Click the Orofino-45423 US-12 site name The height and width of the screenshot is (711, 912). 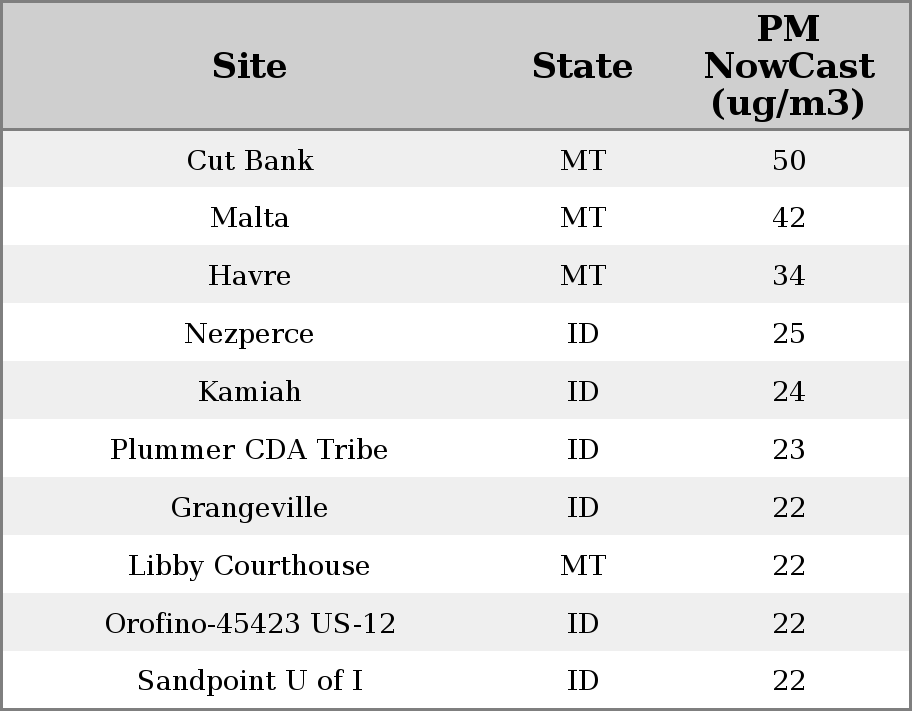point(250,624)
